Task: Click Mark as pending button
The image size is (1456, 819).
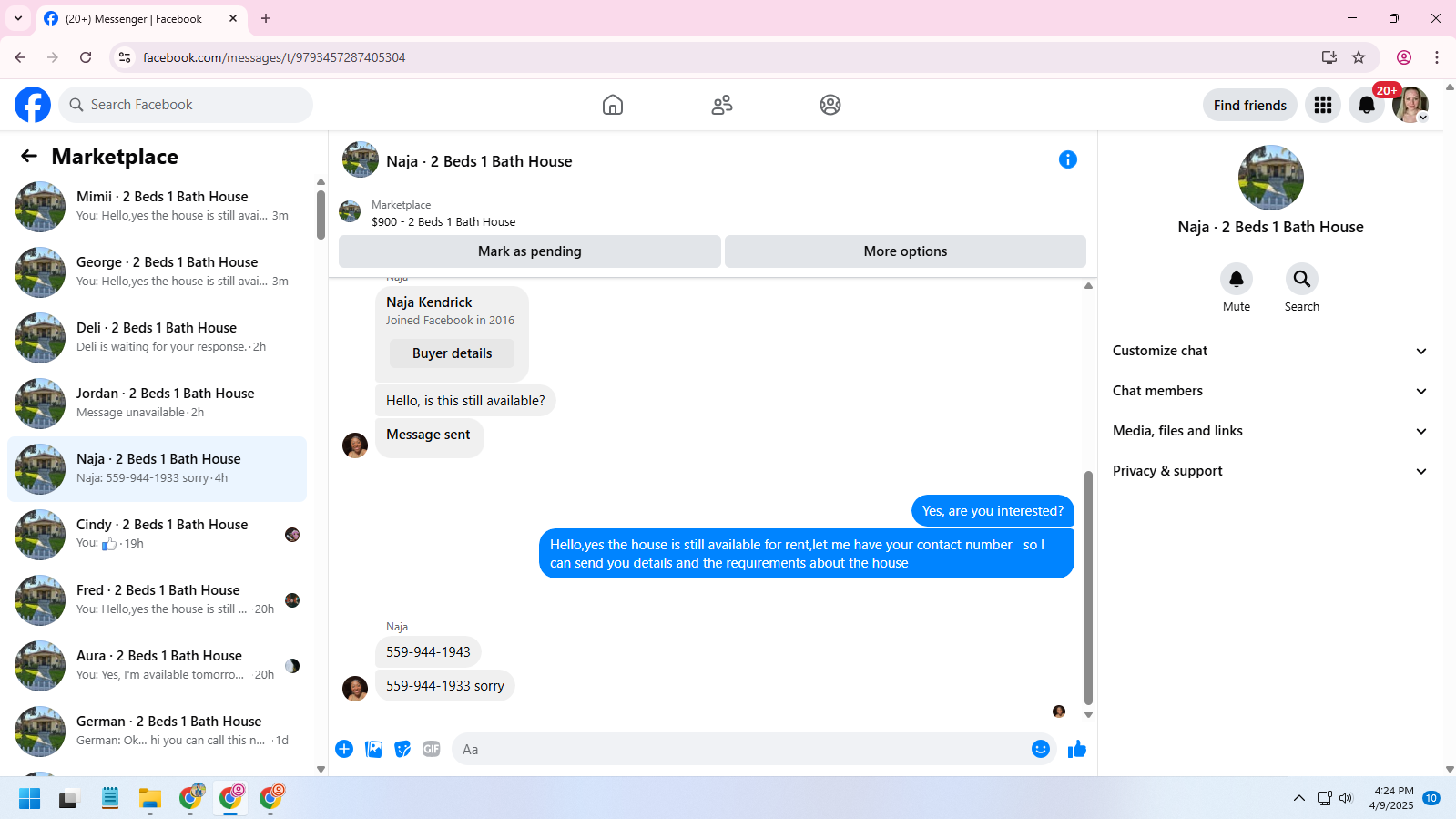Action: pos(530,251)
